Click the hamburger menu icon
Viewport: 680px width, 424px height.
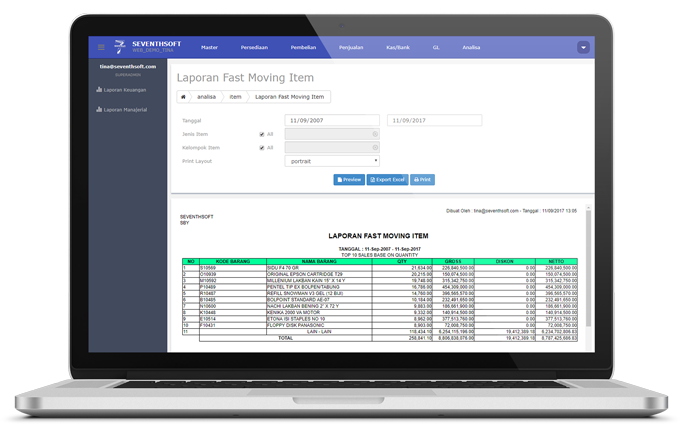(101, 47)
